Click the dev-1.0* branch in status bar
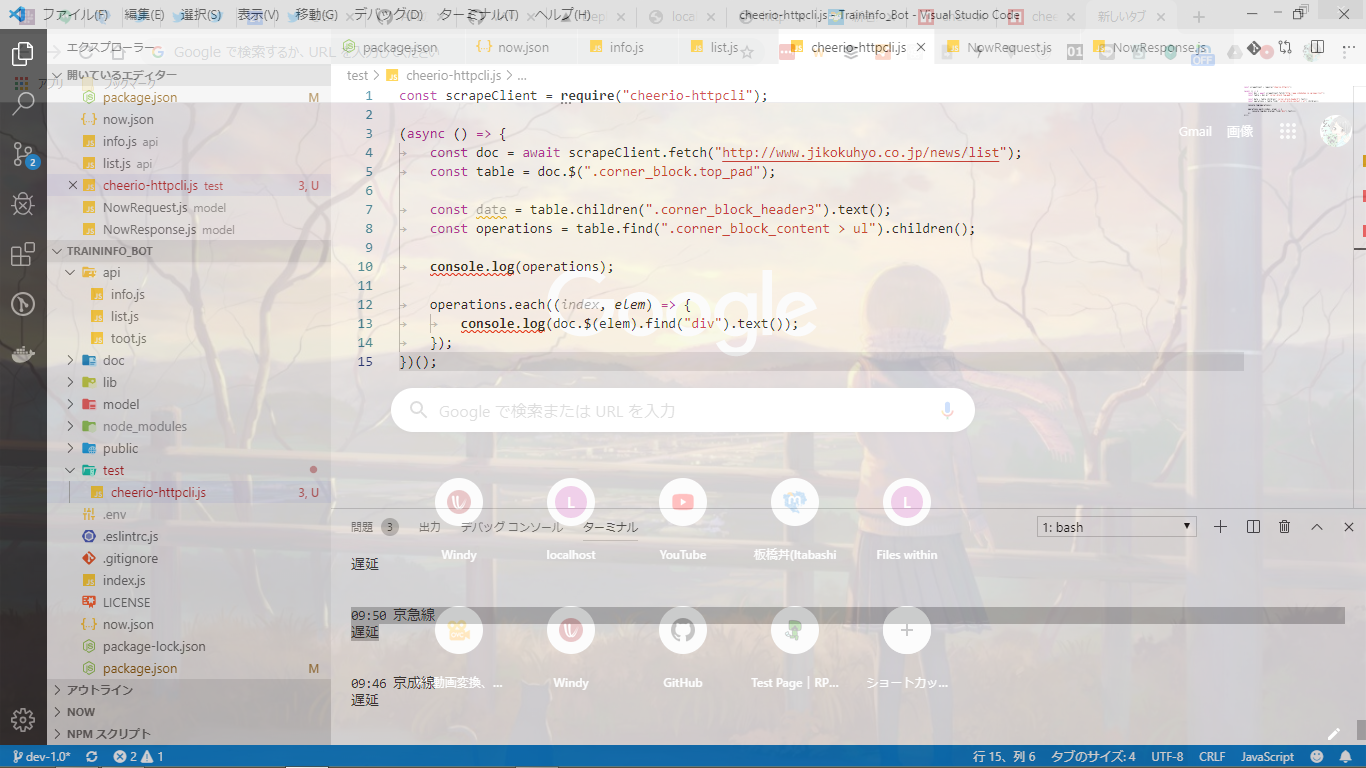This screenshot has height=768, width=1366. [x=42, y=757]
